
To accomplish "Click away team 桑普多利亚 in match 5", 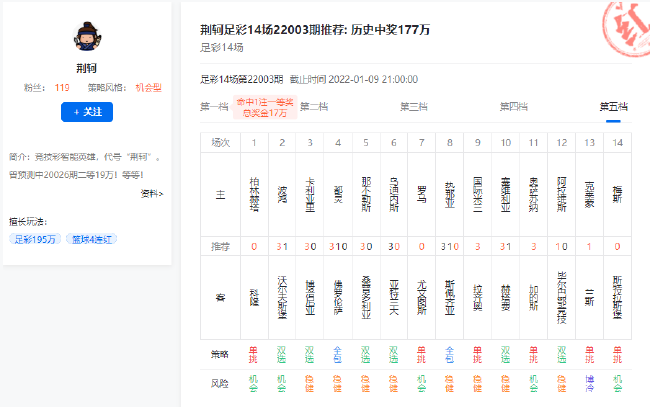I will pyautogui.click(x=366, y=298).
